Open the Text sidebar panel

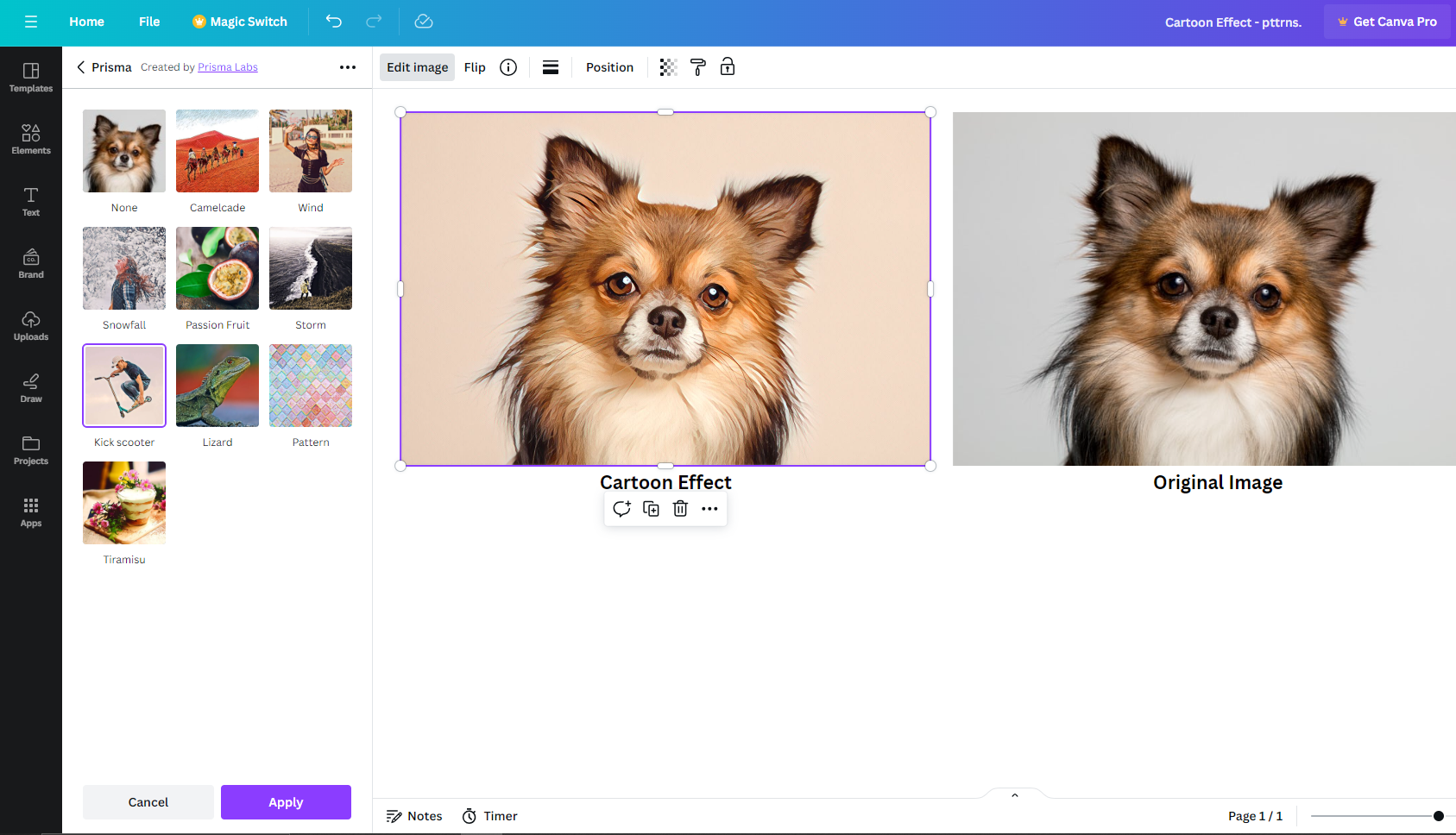(31, 202)
